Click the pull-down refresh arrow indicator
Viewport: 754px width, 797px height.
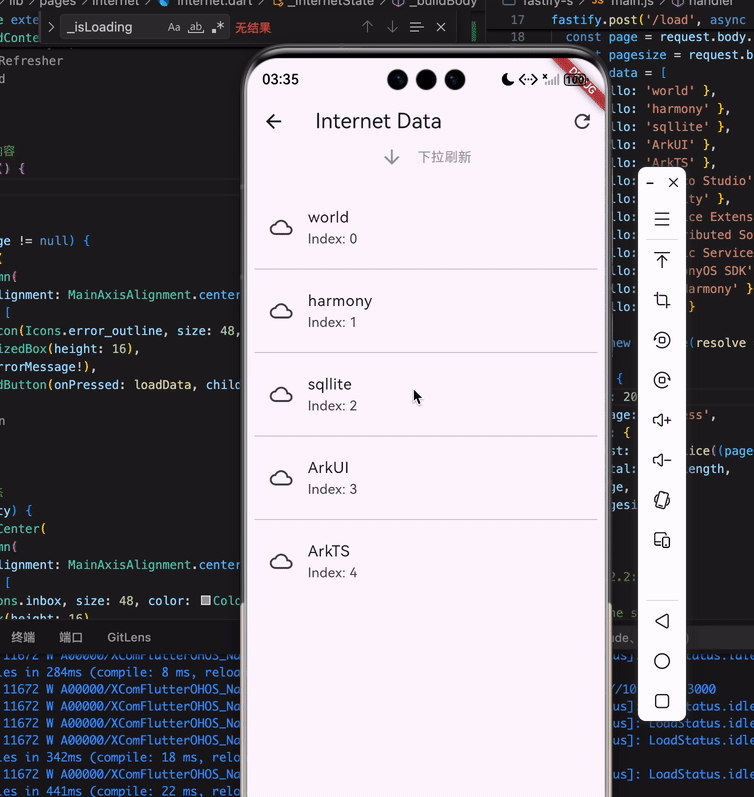tap(391, 157)
